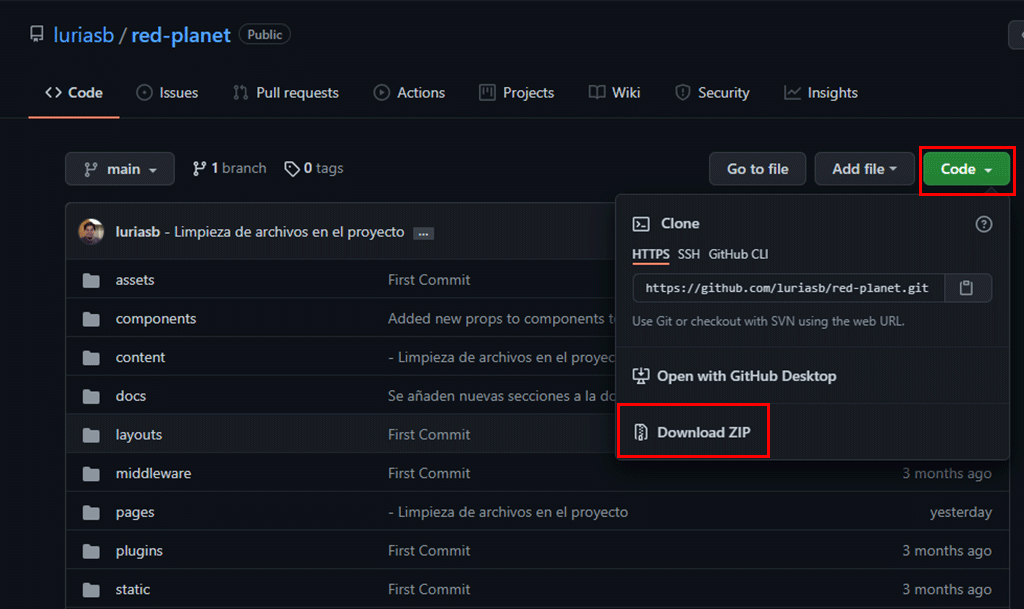1024x609 pixels.
Task: Click Open with GitHub Desktop
Action: [734, 376]
